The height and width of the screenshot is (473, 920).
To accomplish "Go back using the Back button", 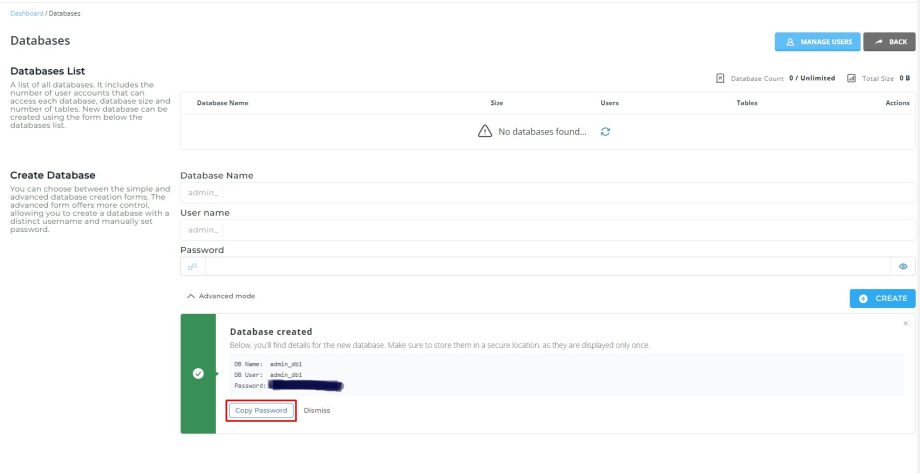I will click(x=889, y=42).
